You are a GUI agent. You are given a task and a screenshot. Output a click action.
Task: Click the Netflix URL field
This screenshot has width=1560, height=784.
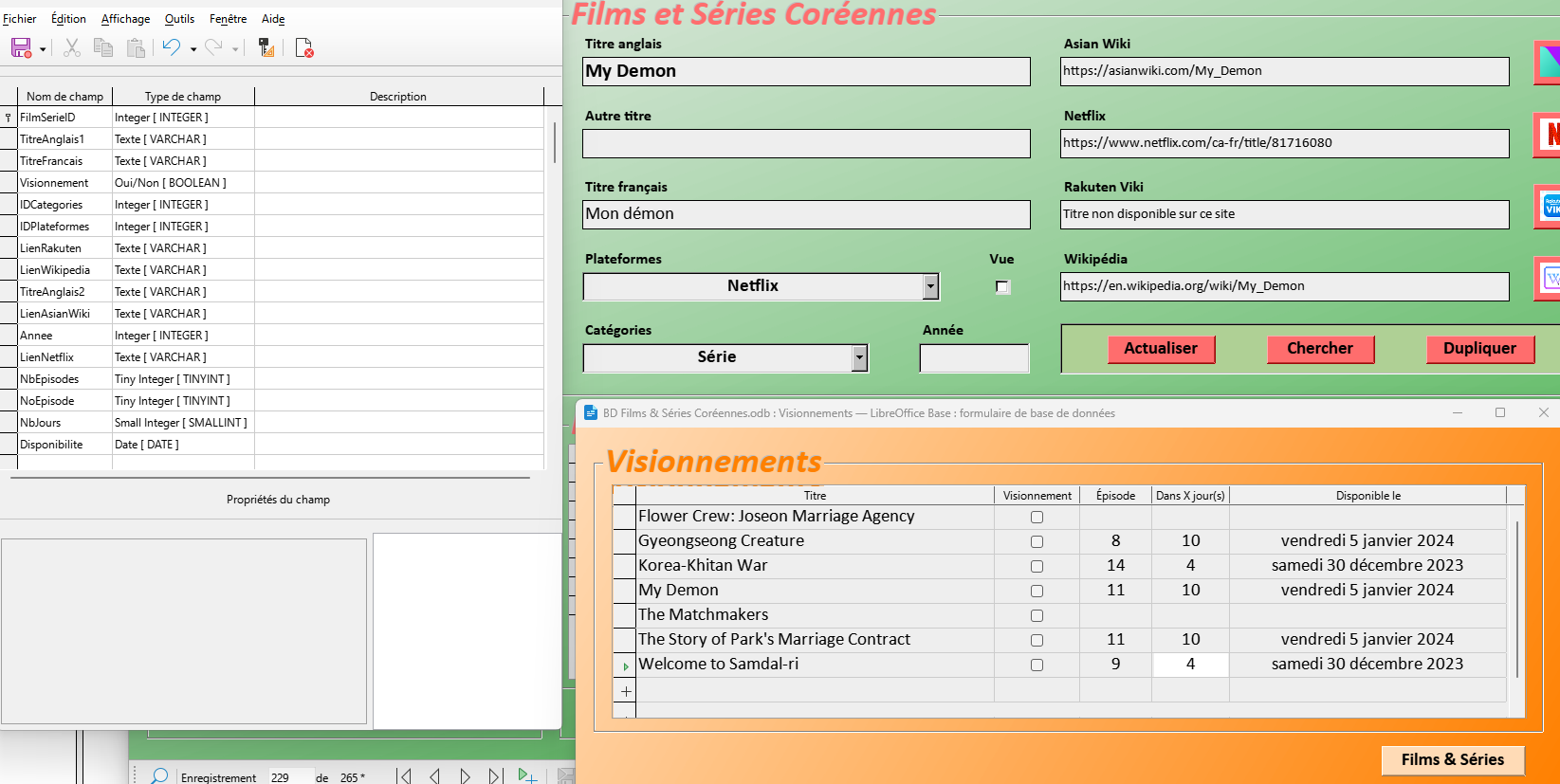[x=1285, y=143]
